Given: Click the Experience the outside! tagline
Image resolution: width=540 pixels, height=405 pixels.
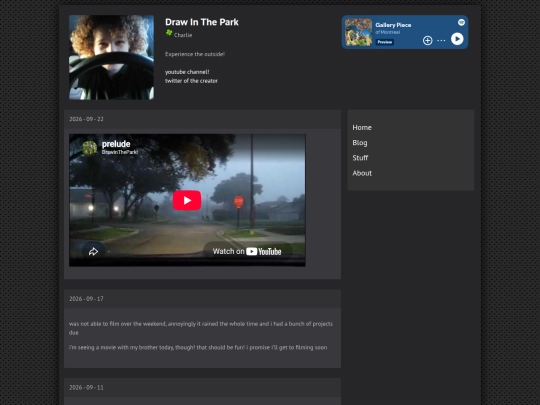Looking at the screenshot, I should (195, 54).
